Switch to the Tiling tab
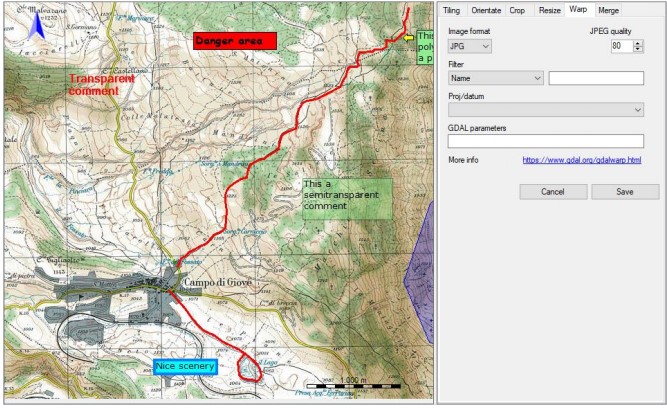 pos(451,10)
